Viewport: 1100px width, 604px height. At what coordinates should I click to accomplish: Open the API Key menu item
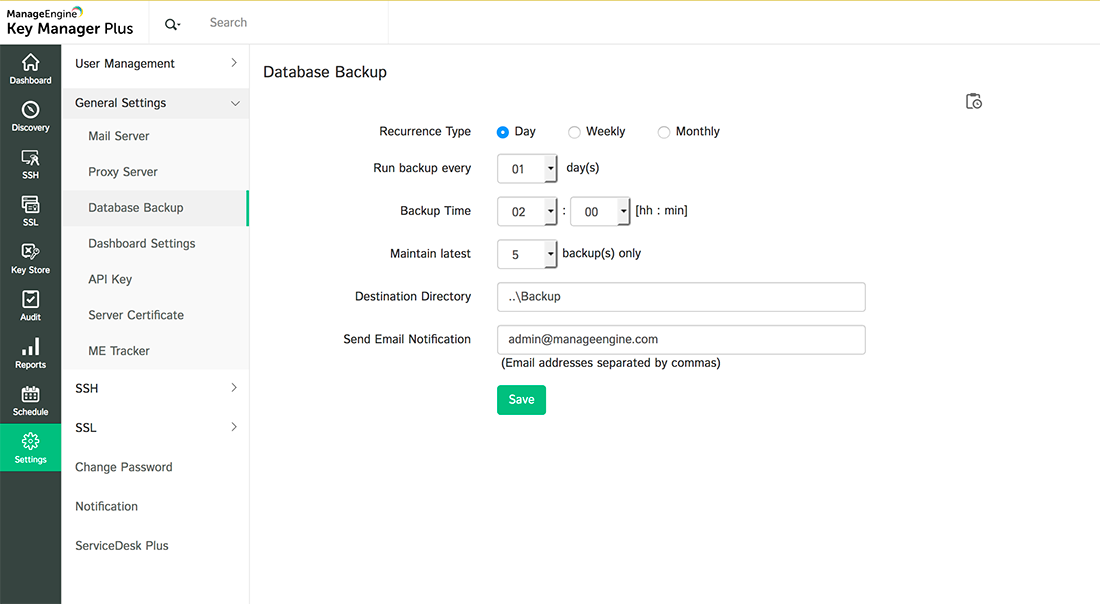tap(110, 279)
